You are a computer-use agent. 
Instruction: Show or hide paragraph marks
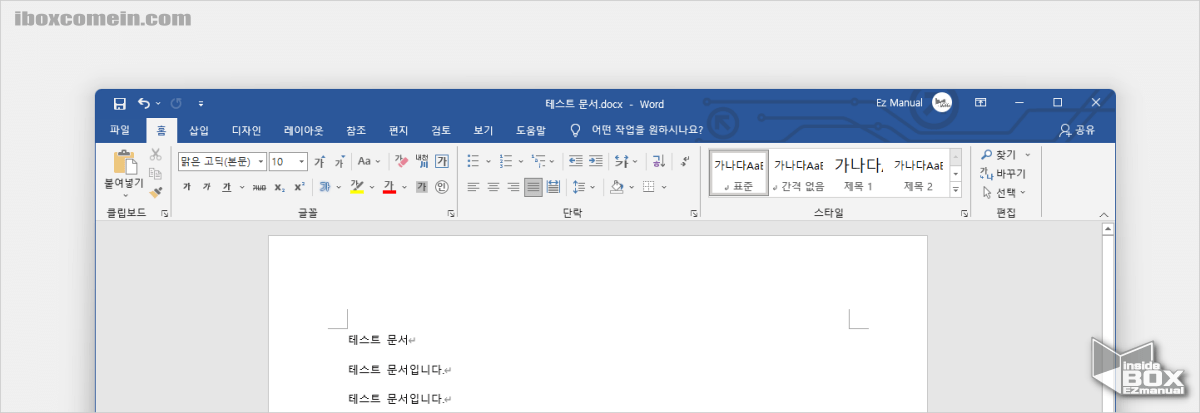[684, 161]
